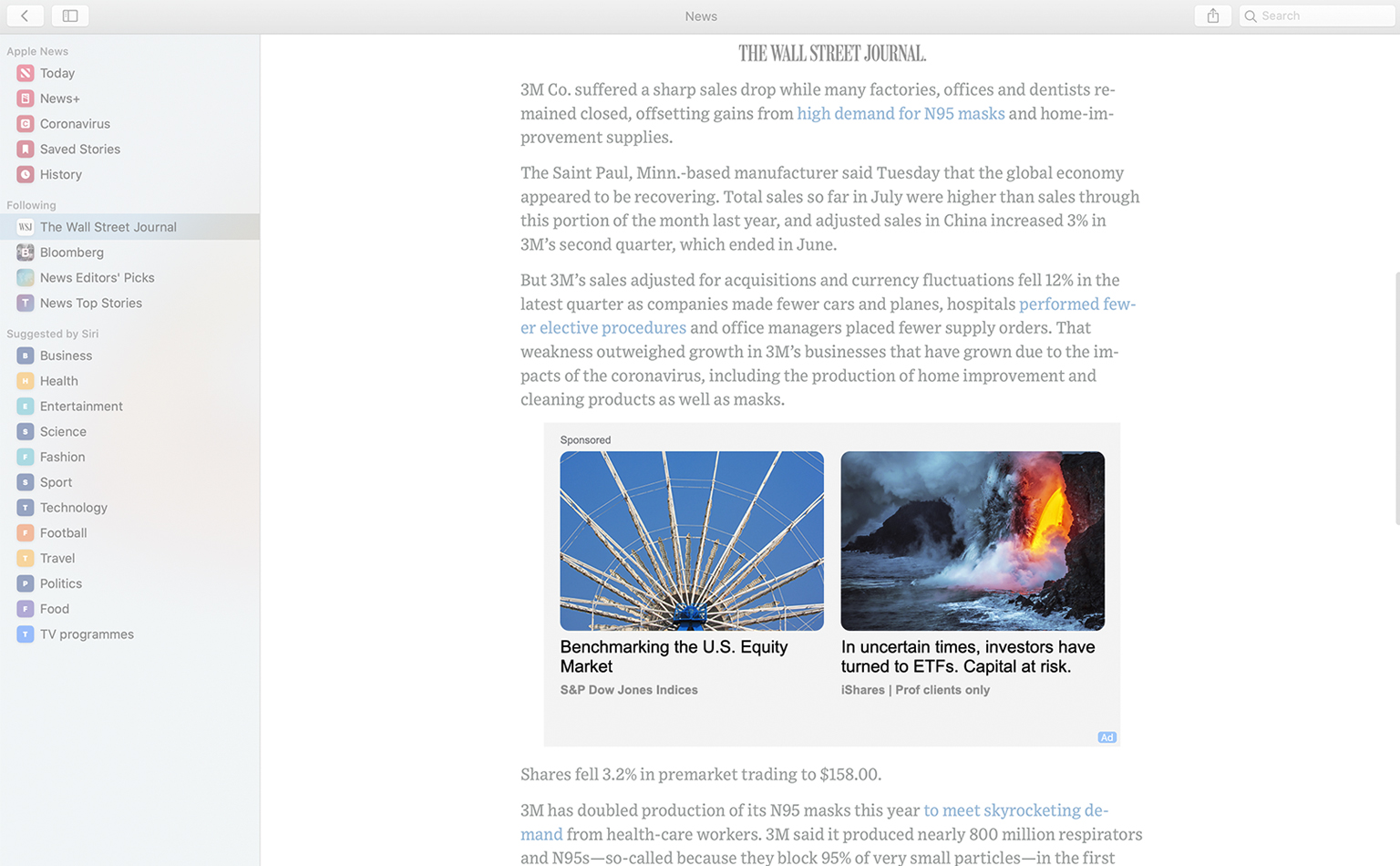The image size is (1400, 866).
Task: Follow the "high demand for N95 masks" link
Action: point(901,113)
